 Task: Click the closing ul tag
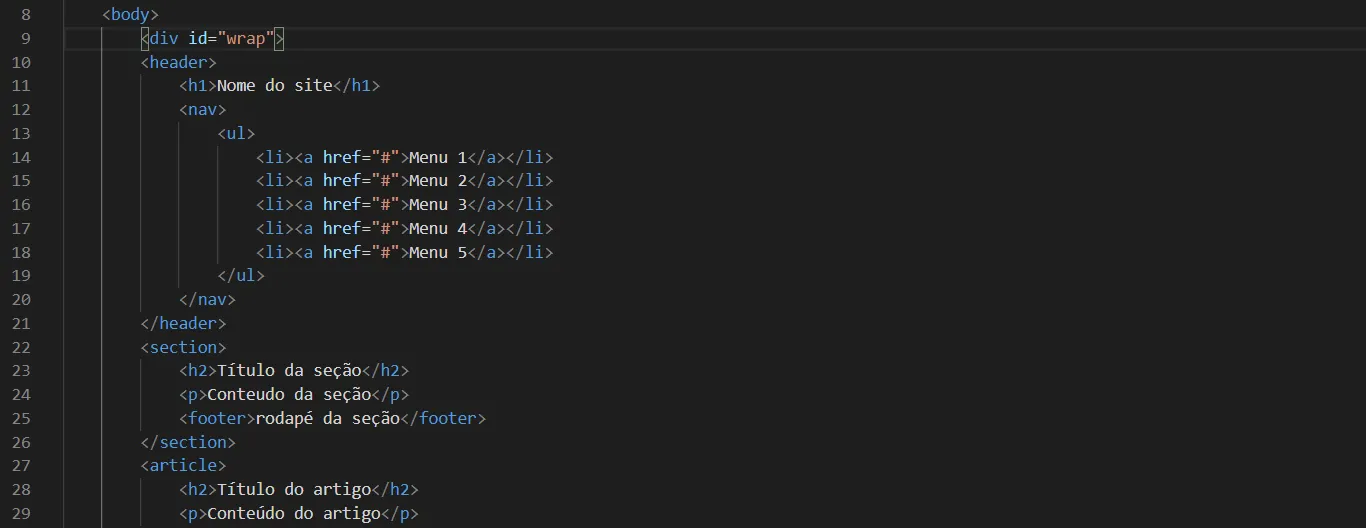pos(241,276)
